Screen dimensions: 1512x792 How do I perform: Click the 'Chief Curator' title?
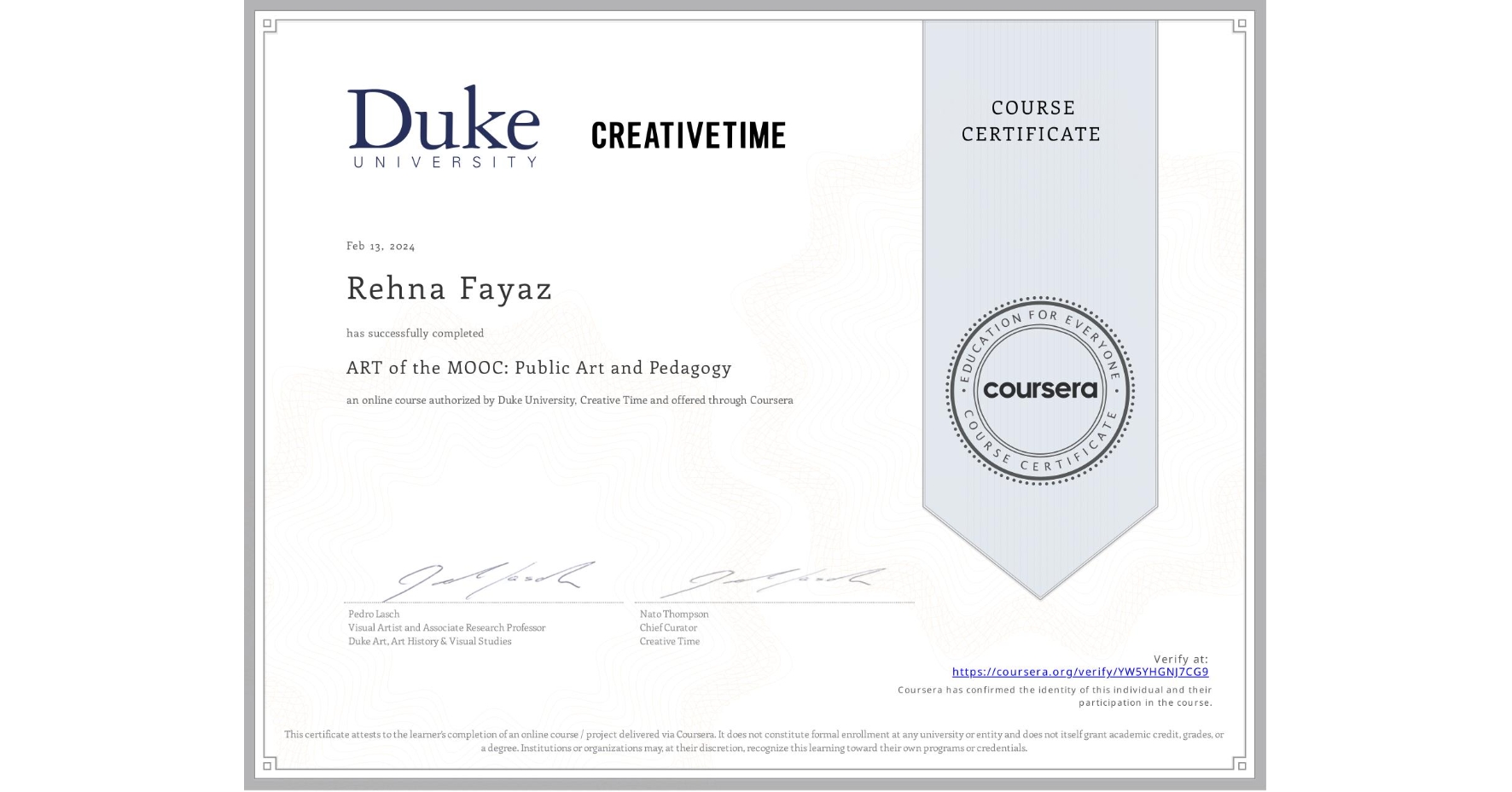(x=668, y=627)
